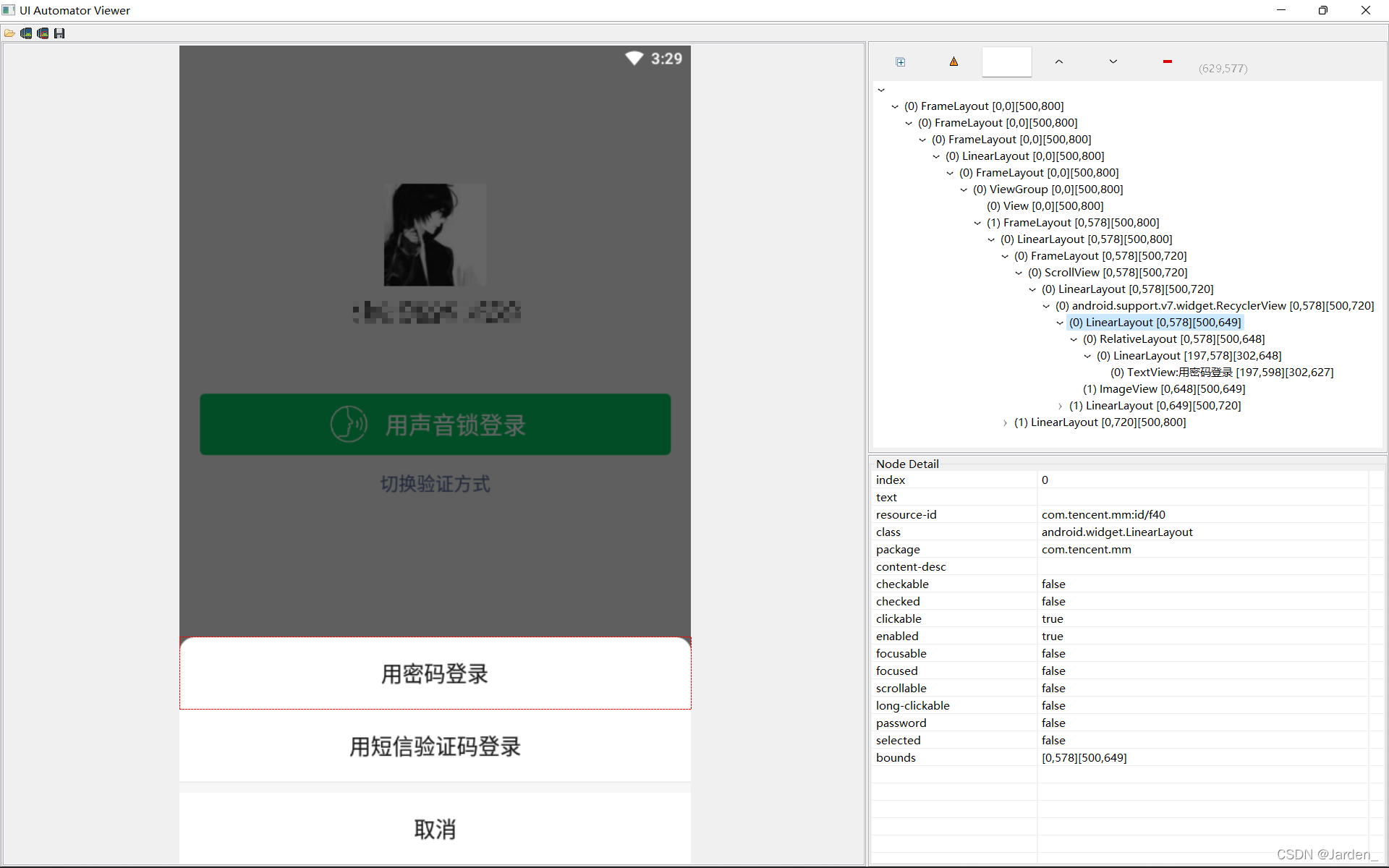Click the Device Screenshot phone icon
This screenshot has height=868, width=1389.
tap(26, 33)
